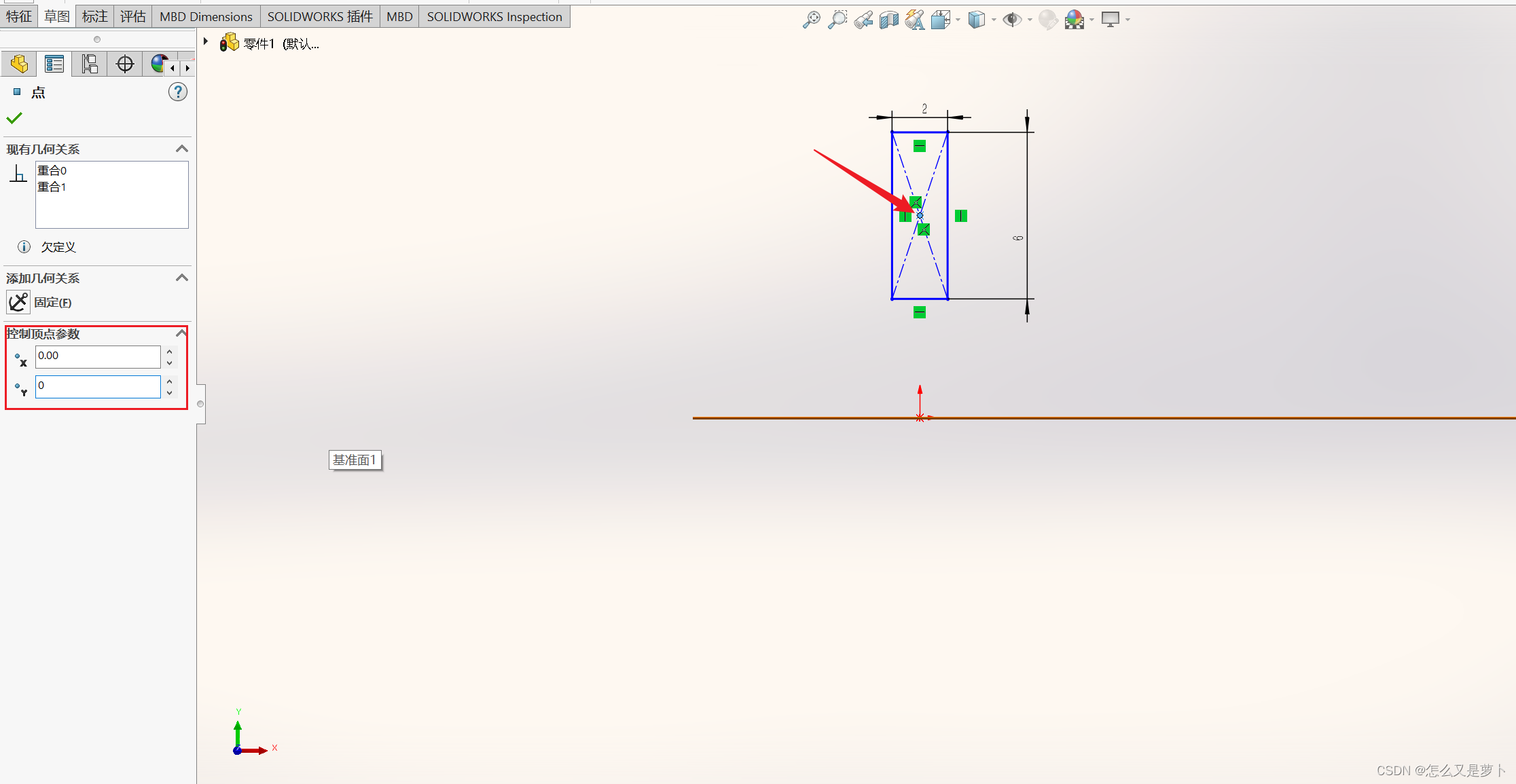Open the MBD Dimensions tab
This screenshot has width=1516, height=784.
coord(206,16)
